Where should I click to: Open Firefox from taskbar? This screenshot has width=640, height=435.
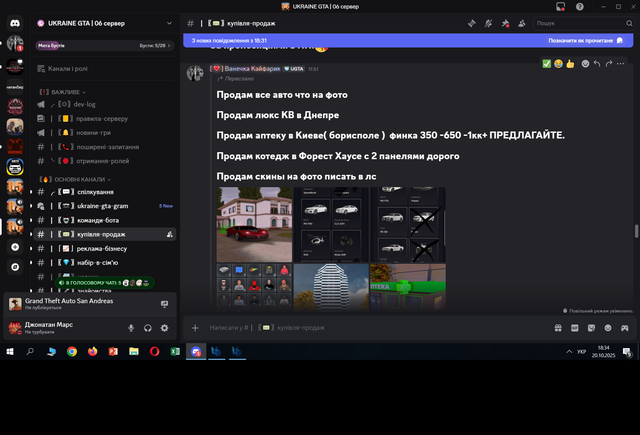pos(93,351)
